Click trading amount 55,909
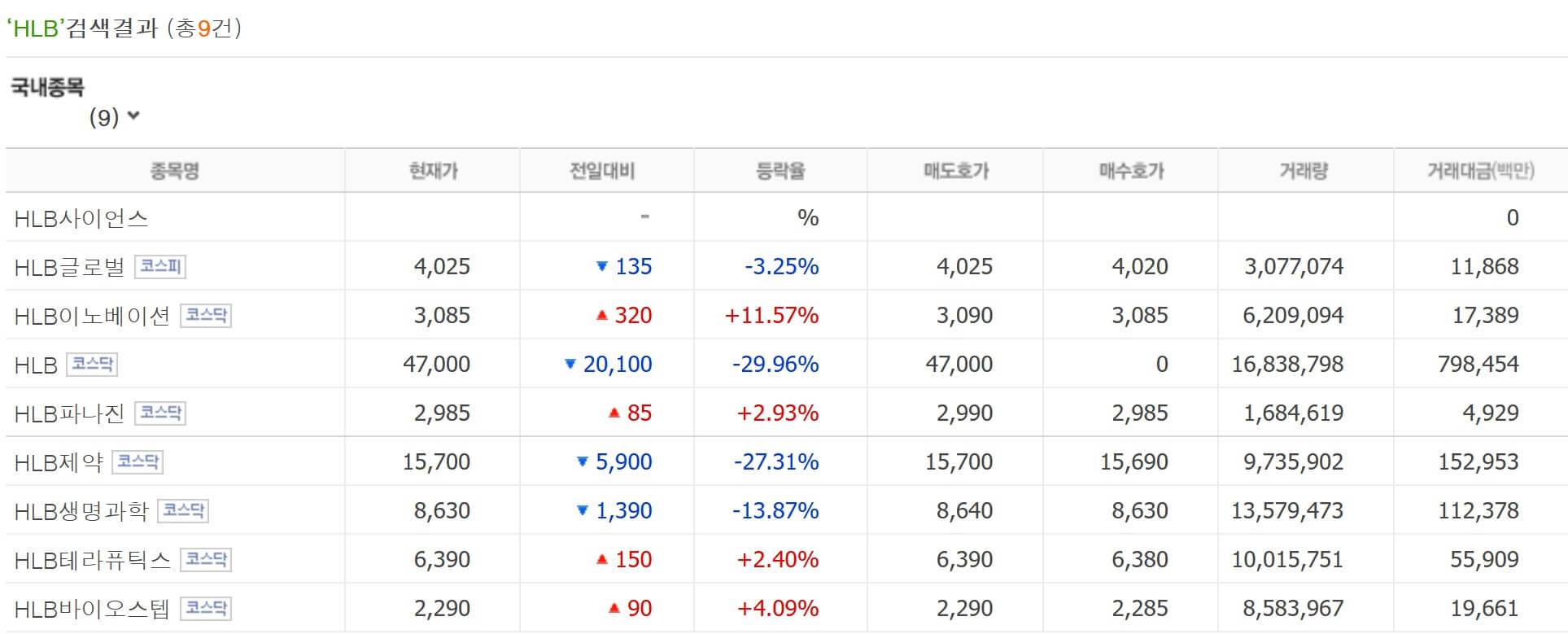This screenshot has height=634, width=1568. tap(1484, 560)
